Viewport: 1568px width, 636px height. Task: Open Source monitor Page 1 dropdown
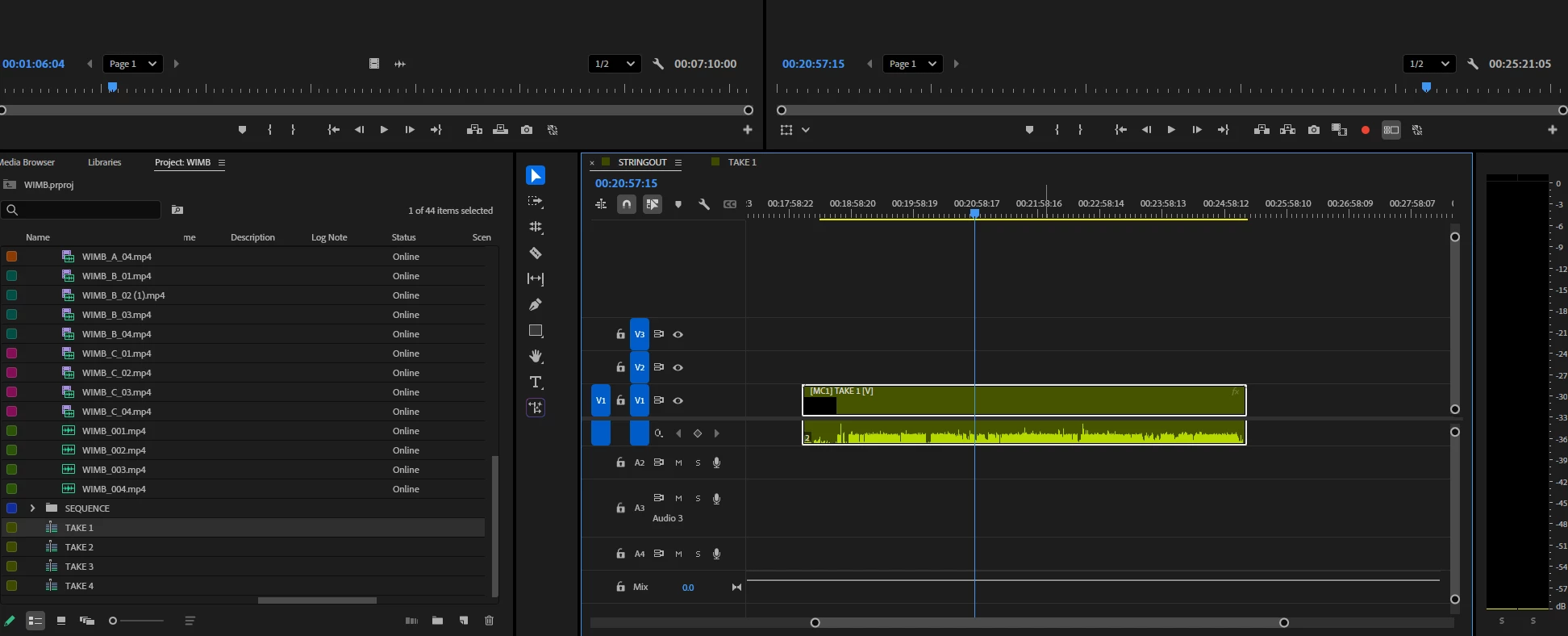coord(133,64)
